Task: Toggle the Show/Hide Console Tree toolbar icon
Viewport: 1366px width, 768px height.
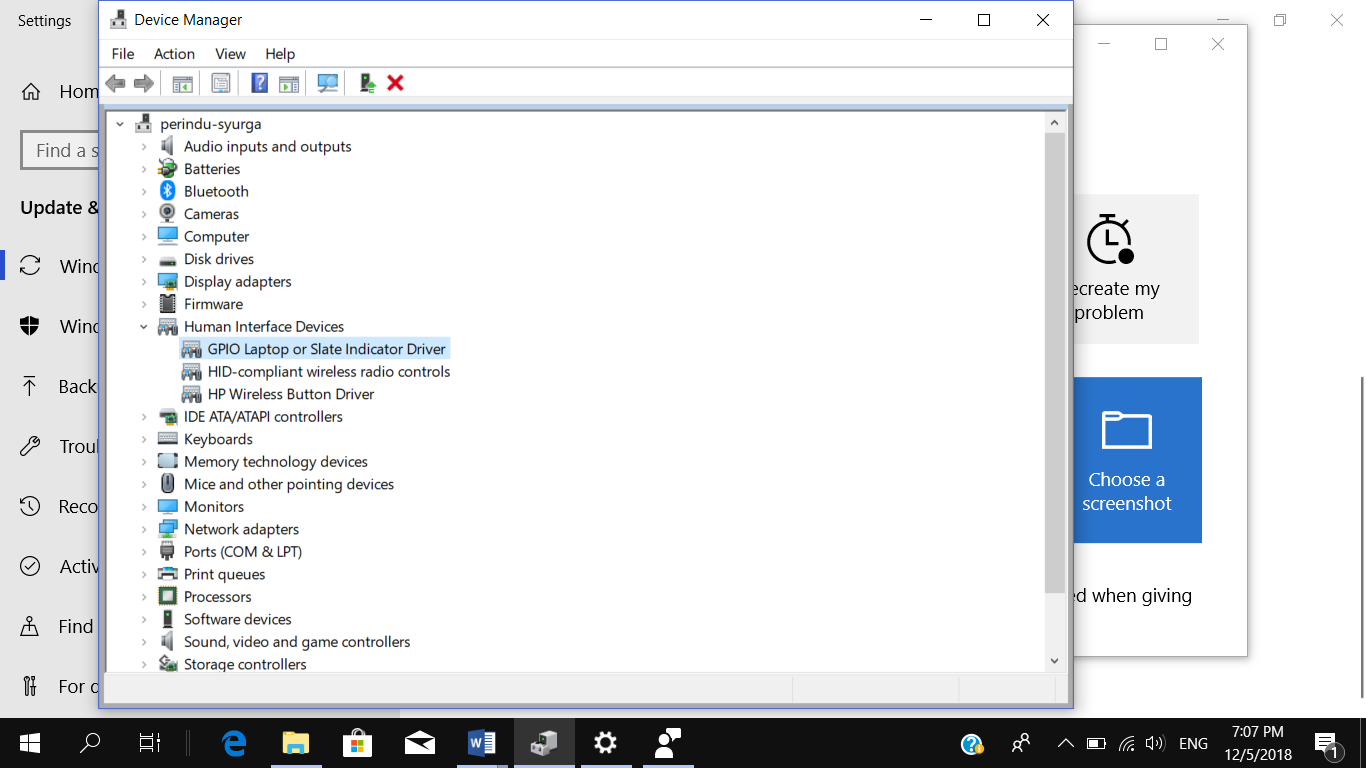Action: pos(182,83)
